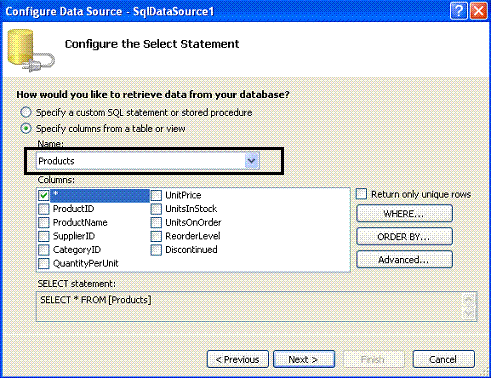Screen dimensions: 491x379
Task: Check the ProductName column checkbox
Action: point(43,223)
